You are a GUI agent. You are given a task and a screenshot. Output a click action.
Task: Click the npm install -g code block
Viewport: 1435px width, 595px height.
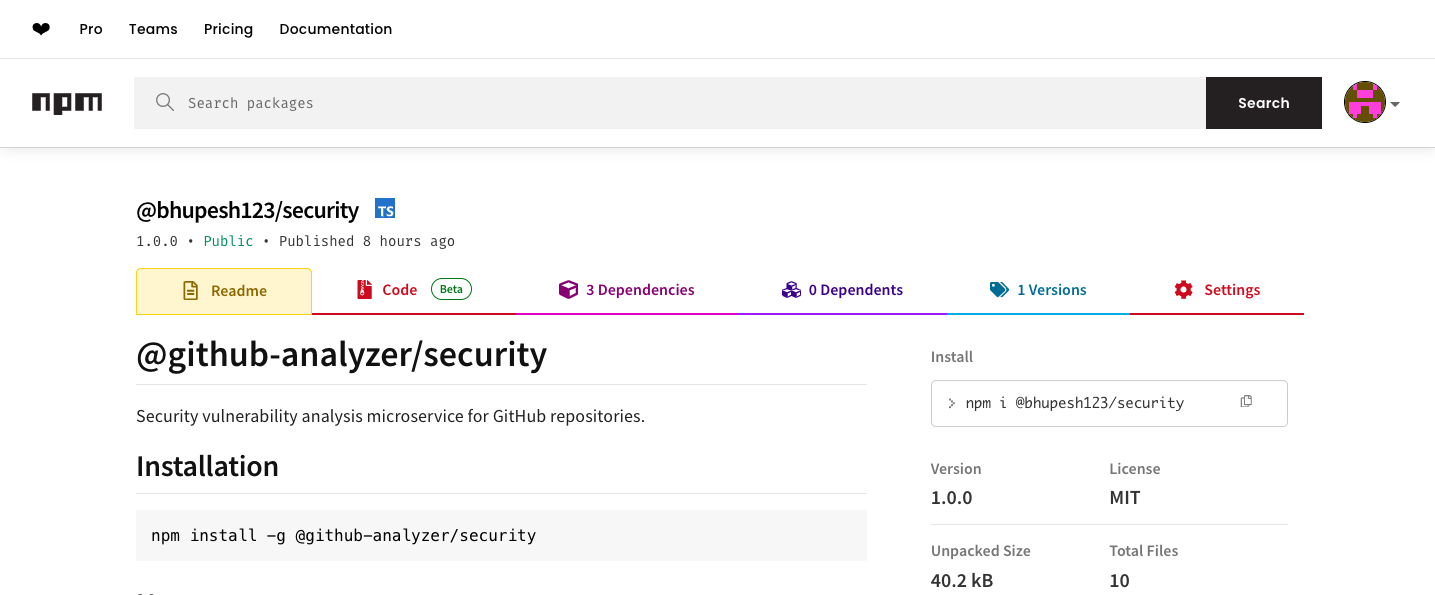tap(501, 535)
